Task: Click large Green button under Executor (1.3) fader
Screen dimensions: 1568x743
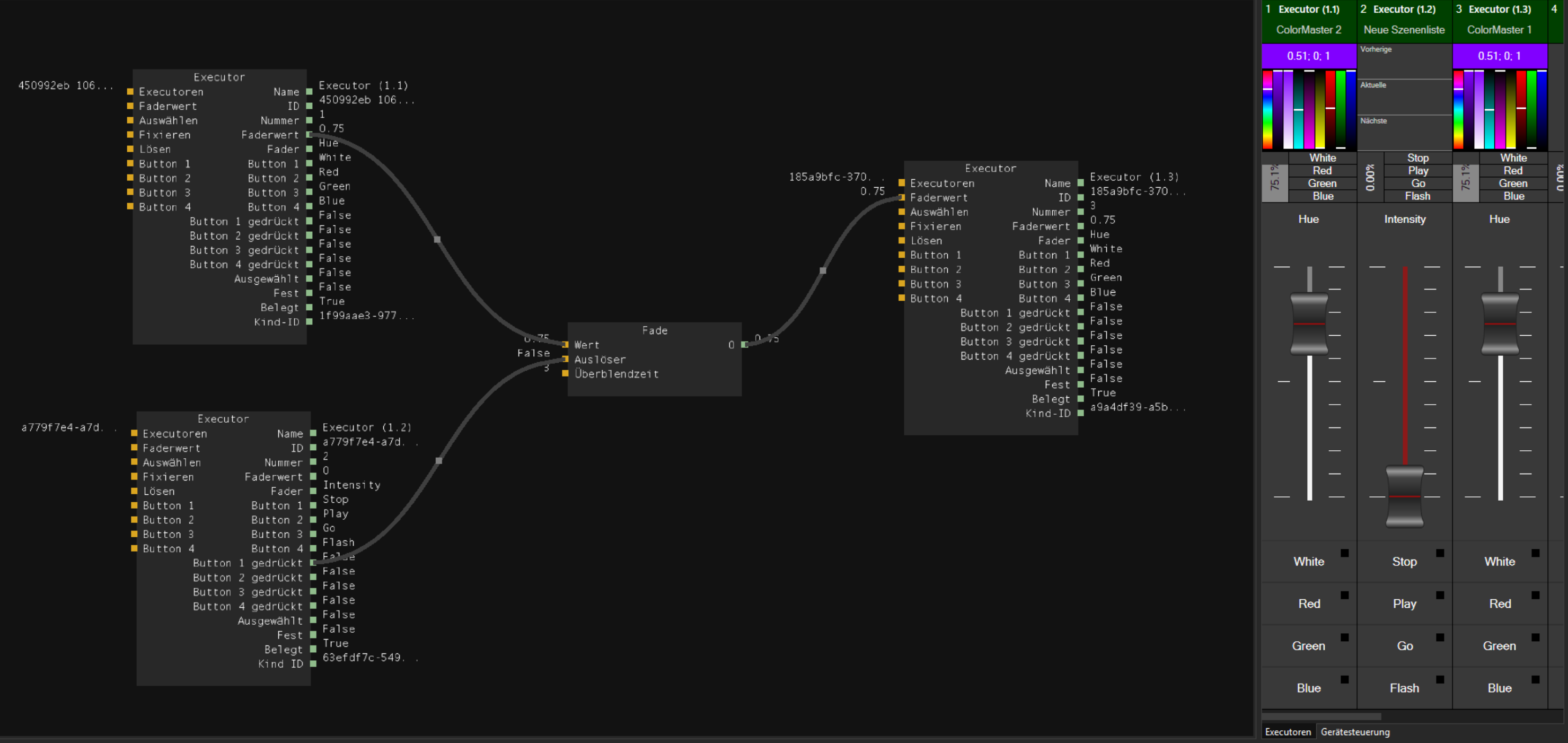Action: pyautogui.click(x=1499, y=645)
